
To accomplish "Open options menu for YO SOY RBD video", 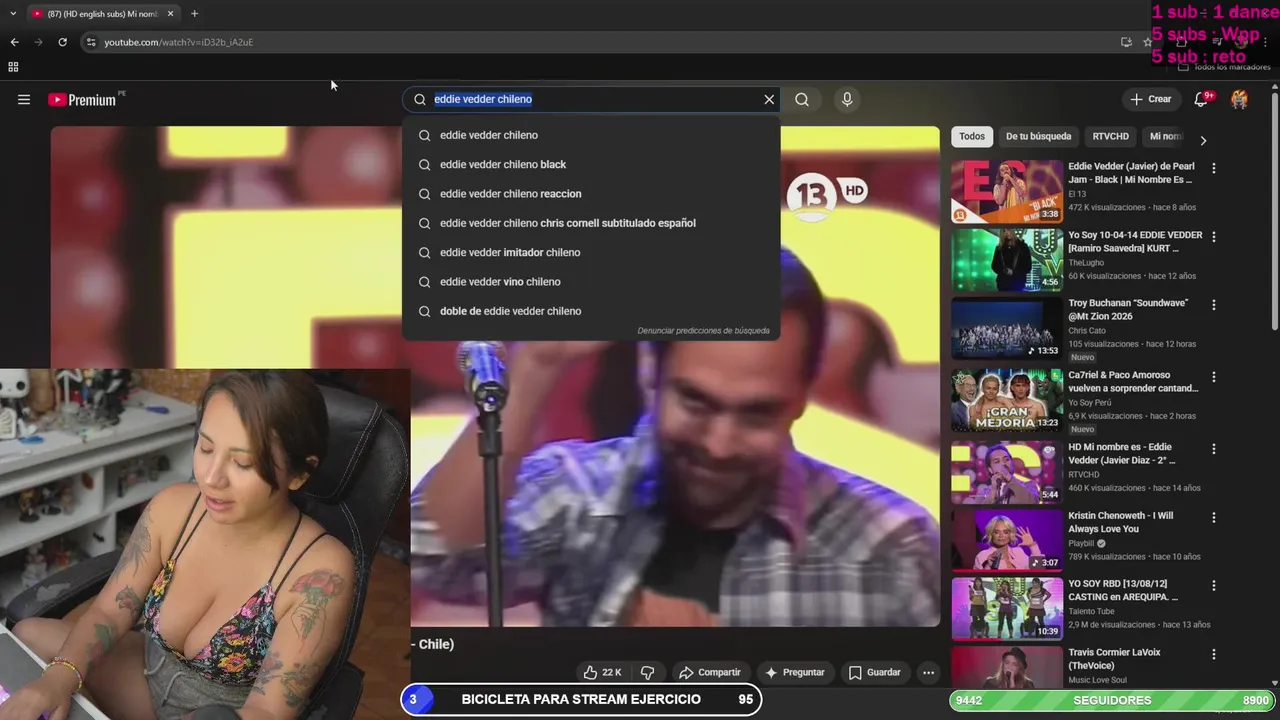I will point(1214,586).
